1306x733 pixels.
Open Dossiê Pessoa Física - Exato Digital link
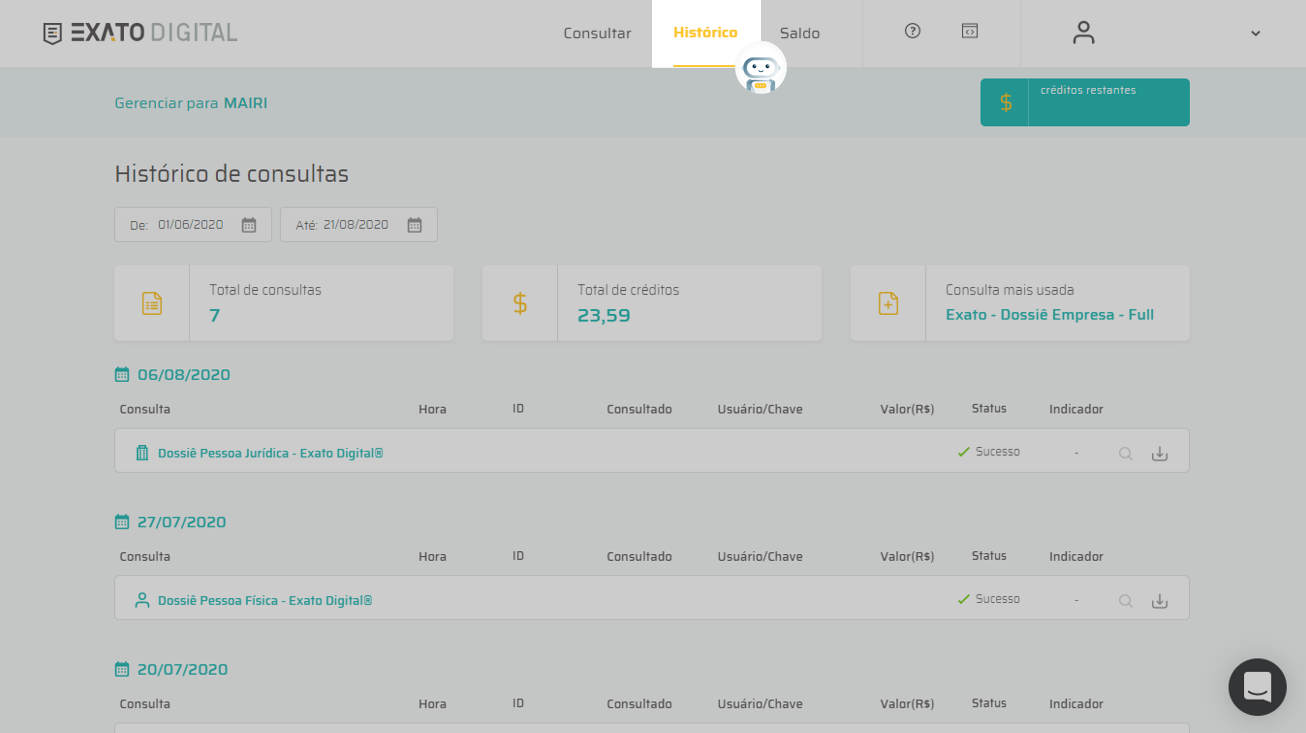[x=265, y=601]
